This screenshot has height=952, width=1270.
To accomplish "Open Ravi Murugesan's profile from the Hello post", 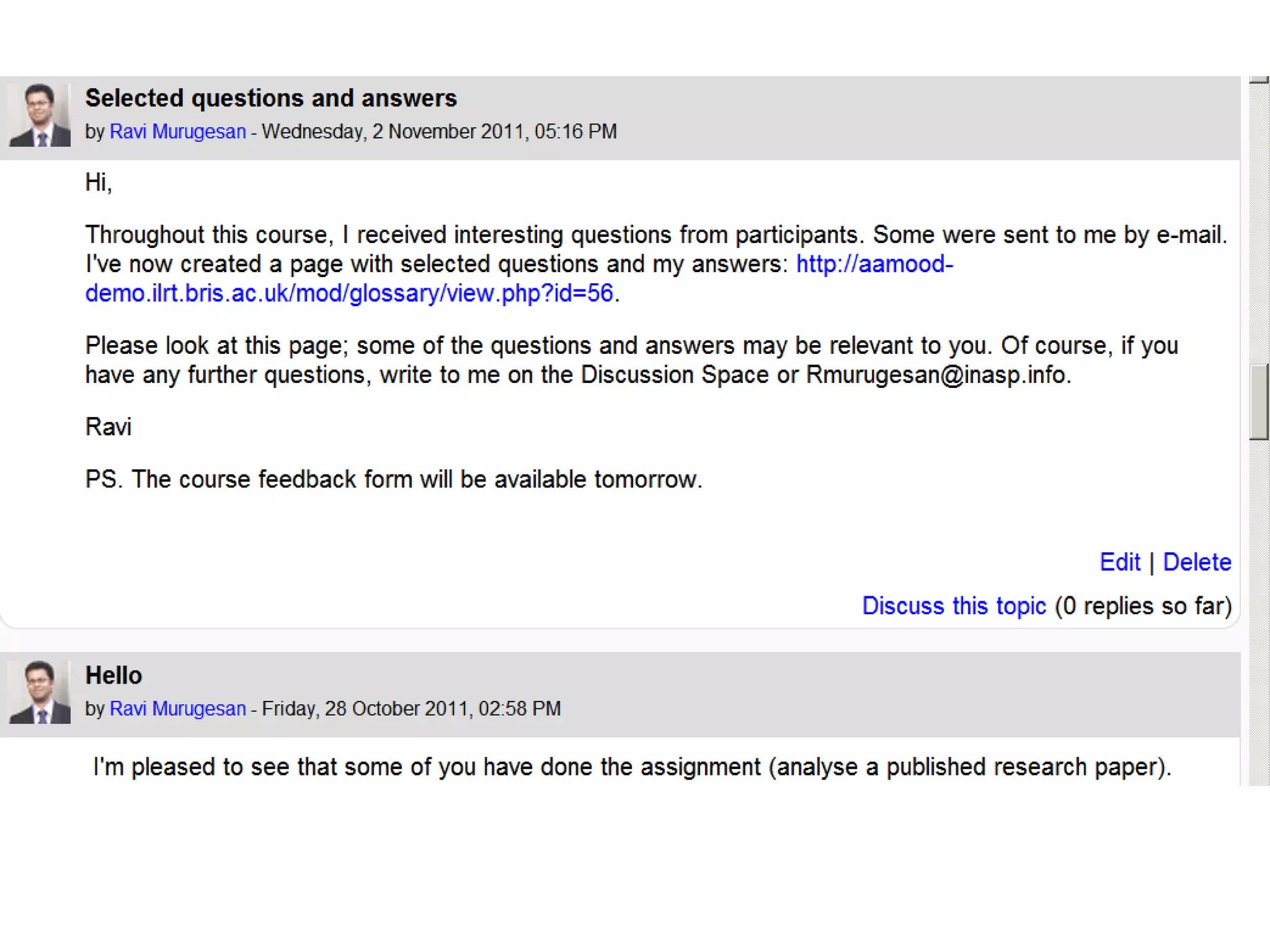I will pos(177,709).
